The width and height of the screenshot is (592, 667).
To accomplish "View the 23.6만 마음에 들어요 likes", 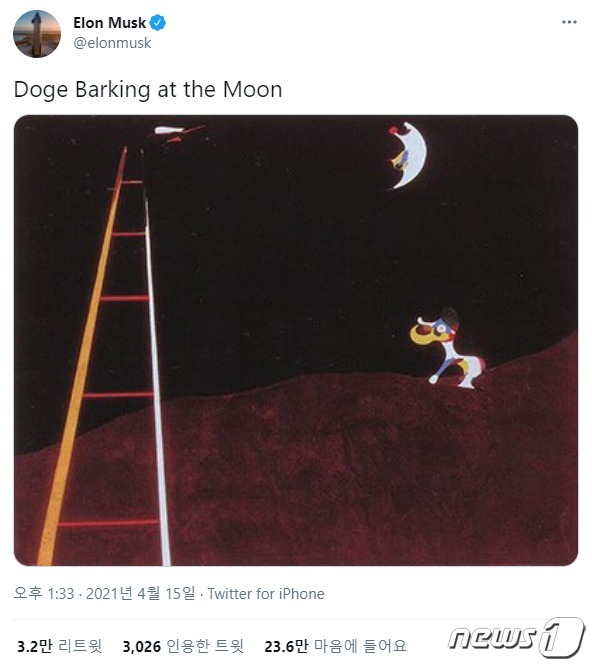I will [x=336, y=646].
